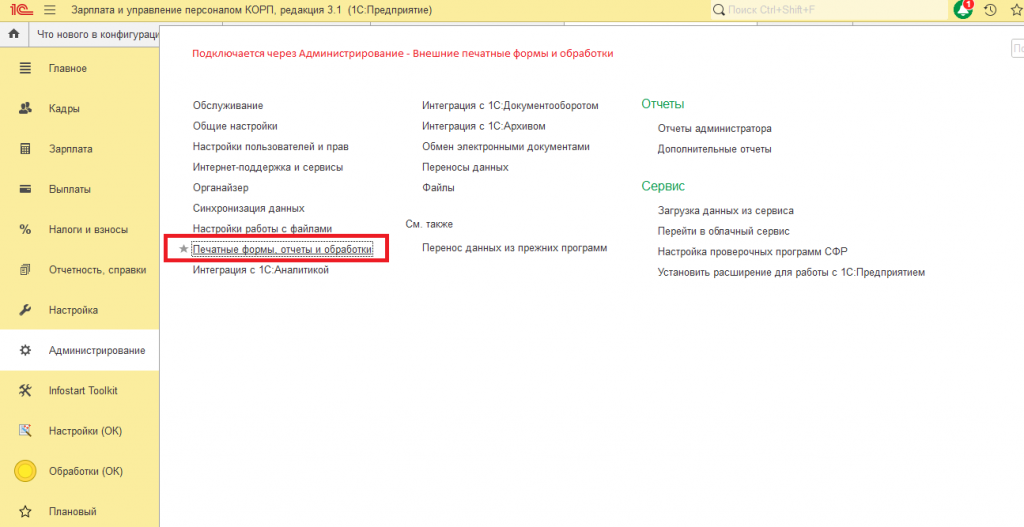This screenshot has height=527, width=1024.
Task: Click the Налоги и взносы percent icon
Action: point(25,229)
